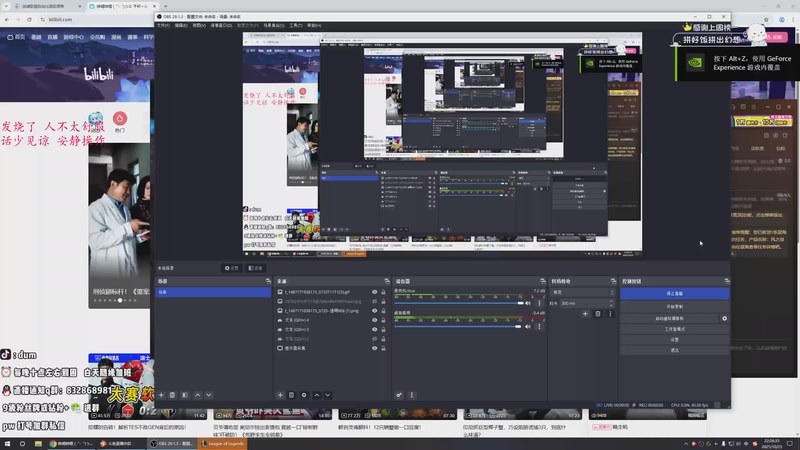800x450 pixels.
Task: Open virtual camera settings gear icon
Action: pyautogui.click(x=724, y=318)
